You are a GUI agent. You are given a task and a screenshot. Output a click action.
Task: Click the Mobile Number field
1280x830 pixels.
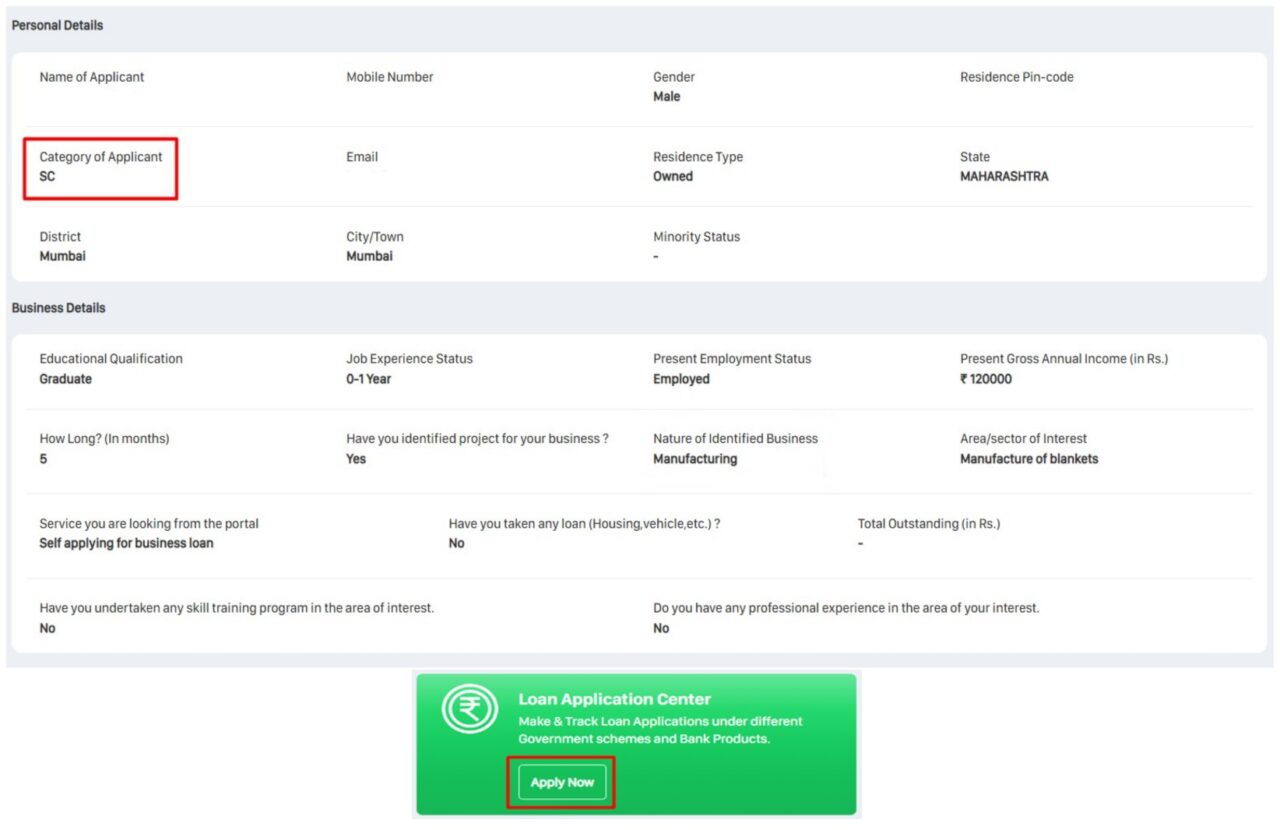[390, 78]
